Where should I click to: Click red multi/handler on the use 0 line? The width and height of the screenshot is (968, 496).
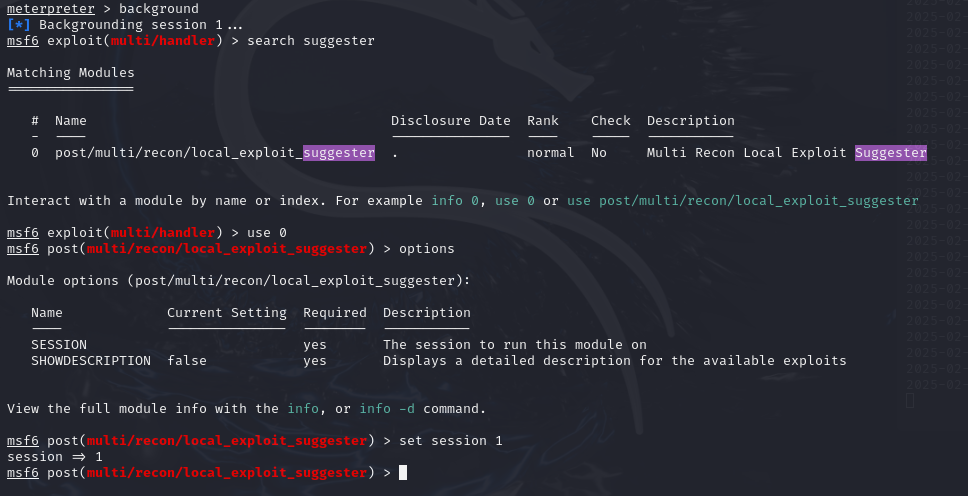click(x=163, y=233)
